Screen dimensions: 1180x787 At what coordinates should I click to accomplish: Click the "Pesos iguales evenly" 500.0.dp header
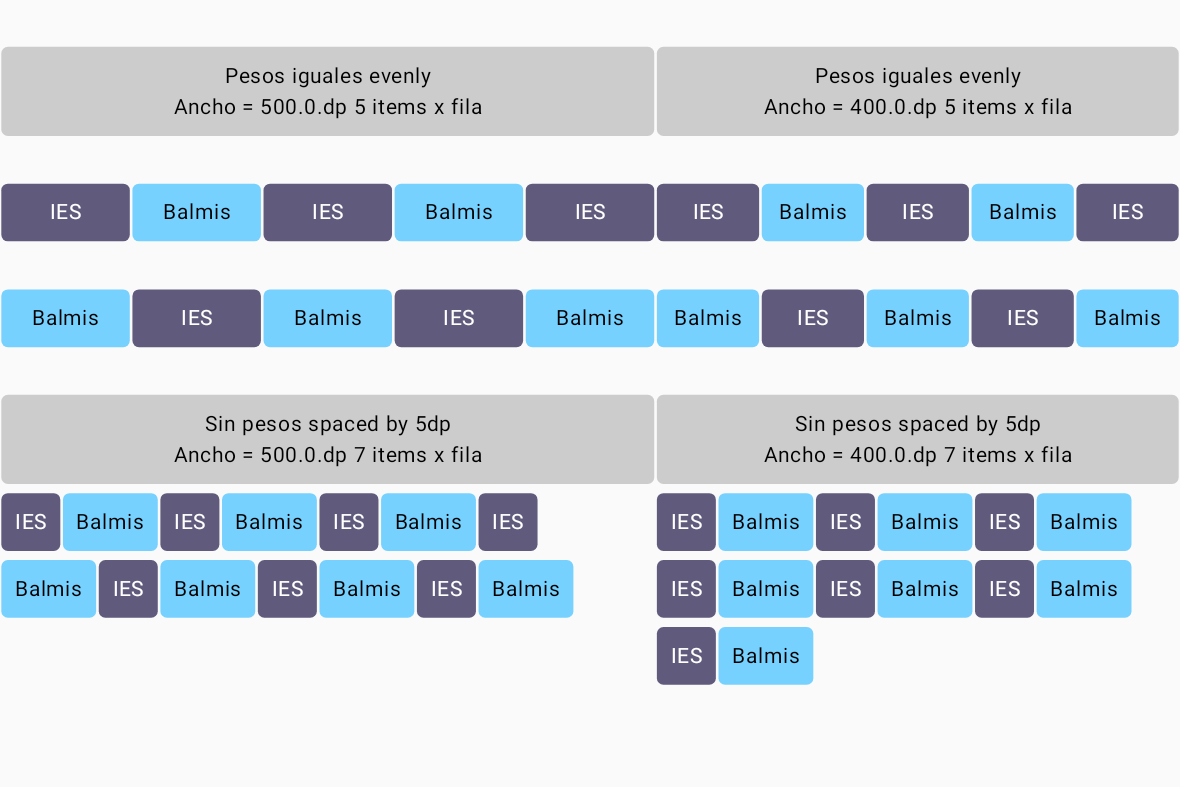(327, 91)
